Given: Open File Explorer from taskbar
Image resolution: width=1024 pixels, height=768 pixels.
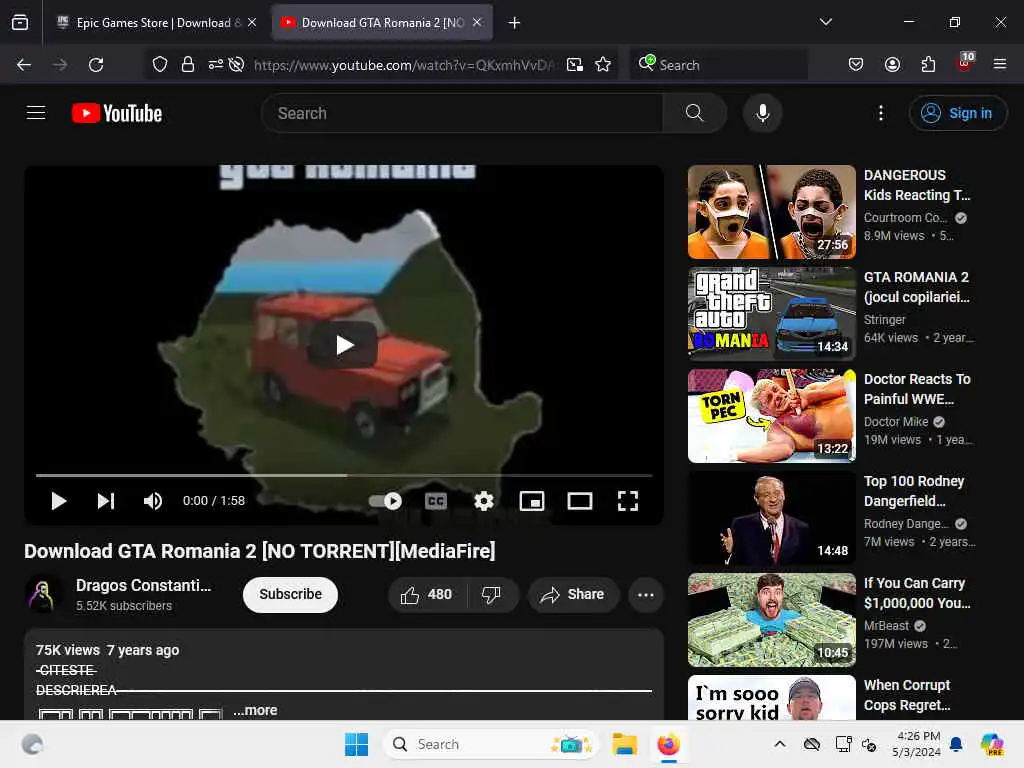Looking at the screenshot, I should [624, 744].
